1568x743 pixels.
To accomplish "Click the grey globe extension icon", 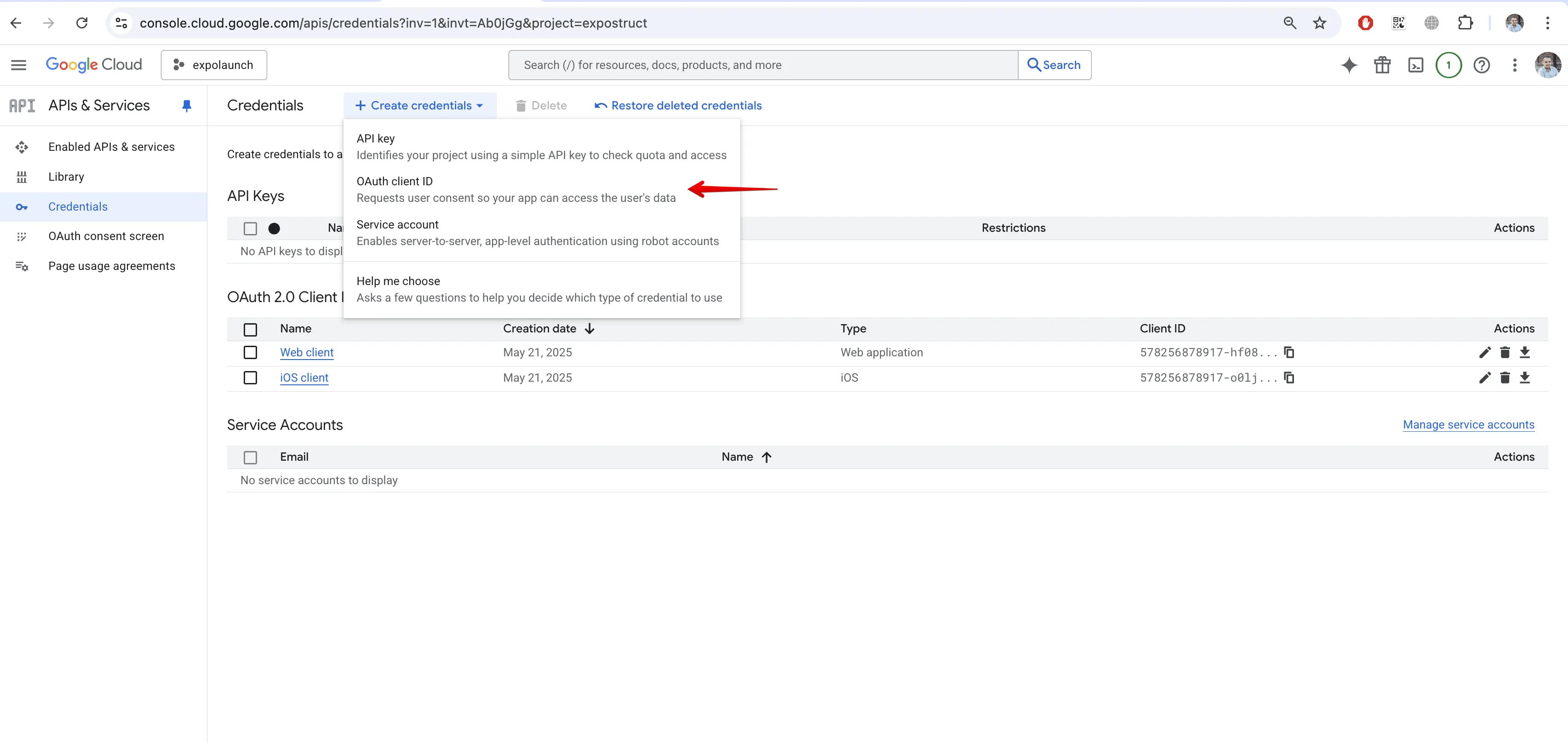I will [x=1431, y=23].
